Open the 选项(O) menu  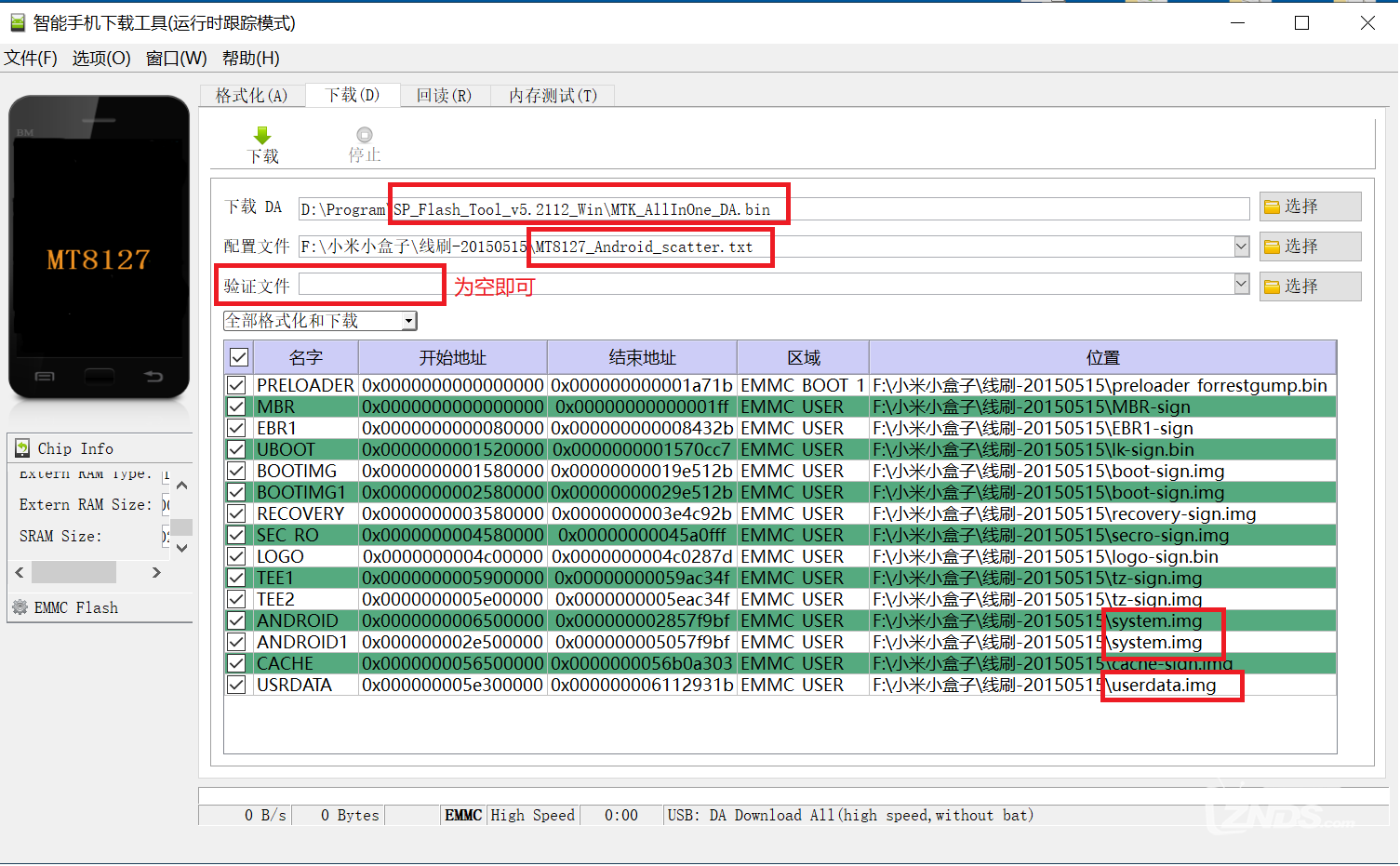tap(101, 59)
